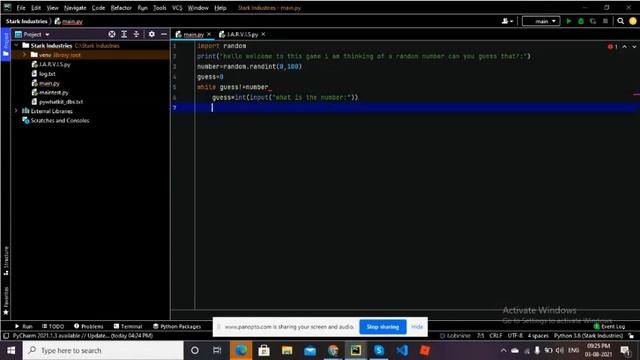
Task: Open the Refactor menu
Action: click(x=121, y=8)
